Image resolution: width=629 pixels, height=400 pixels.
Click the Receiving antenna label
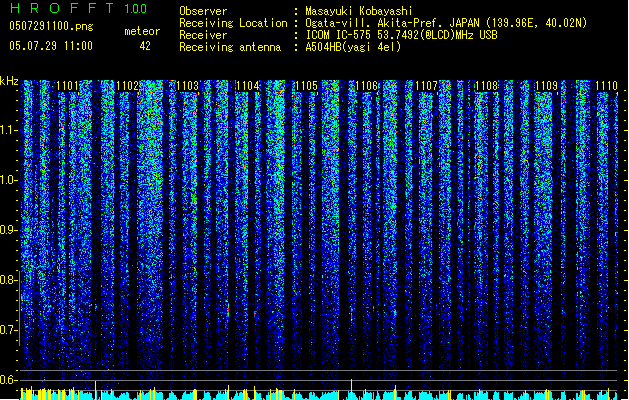(x=230, y=47)
